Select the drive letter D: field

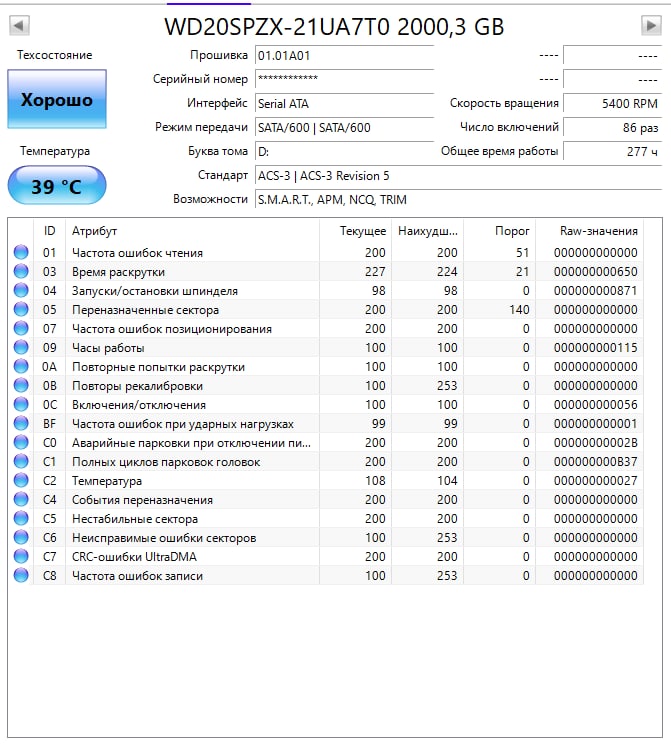coord(345,151)
